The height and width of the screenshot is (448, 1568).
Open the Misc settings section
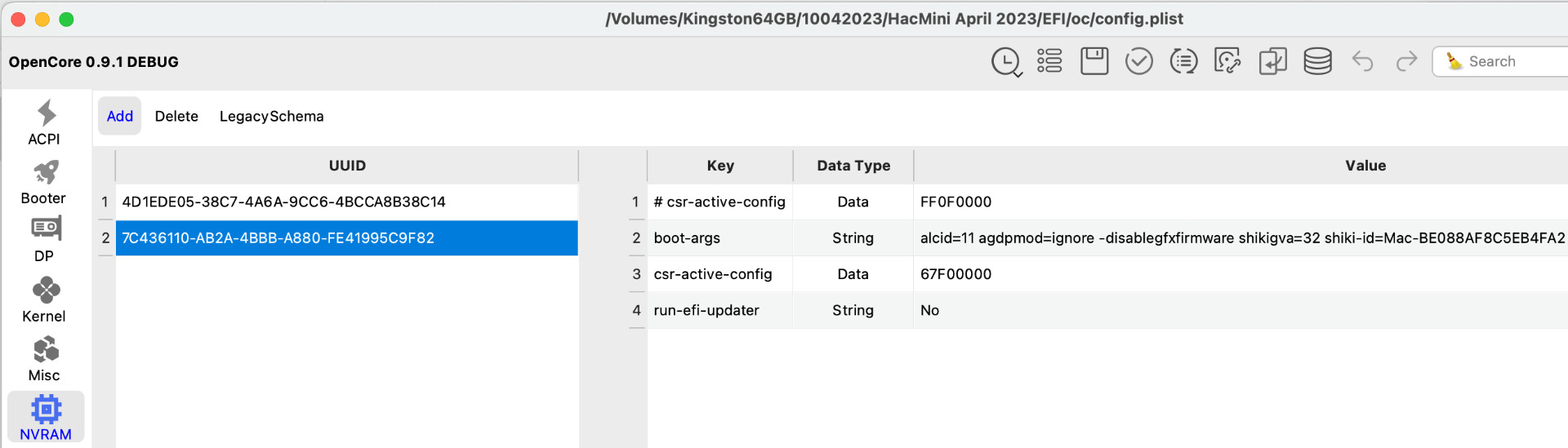pyautogui.click(x=45, y=359)
